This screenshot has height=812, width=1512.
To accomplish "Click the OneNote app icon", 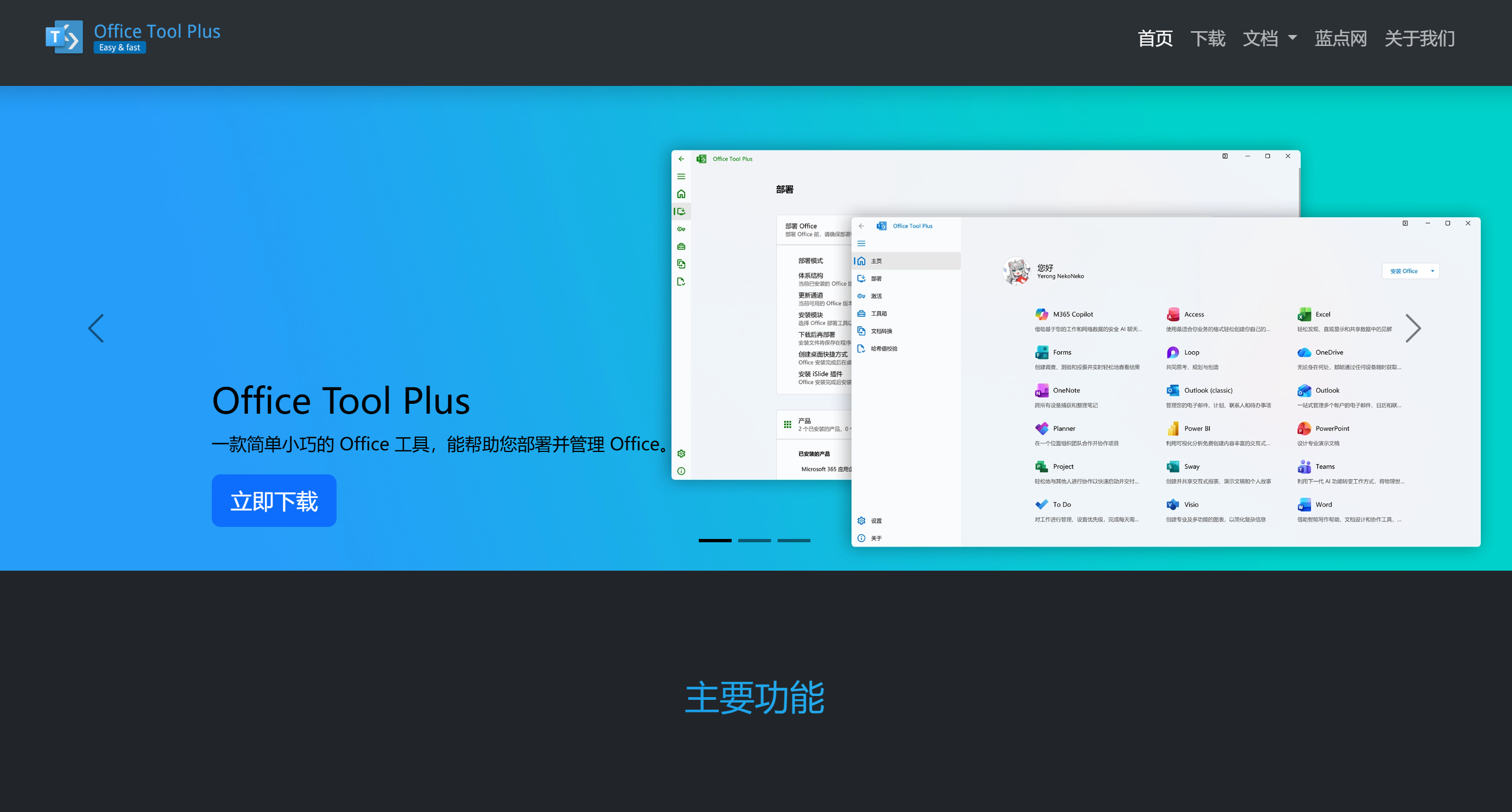I will (1041, 391).
